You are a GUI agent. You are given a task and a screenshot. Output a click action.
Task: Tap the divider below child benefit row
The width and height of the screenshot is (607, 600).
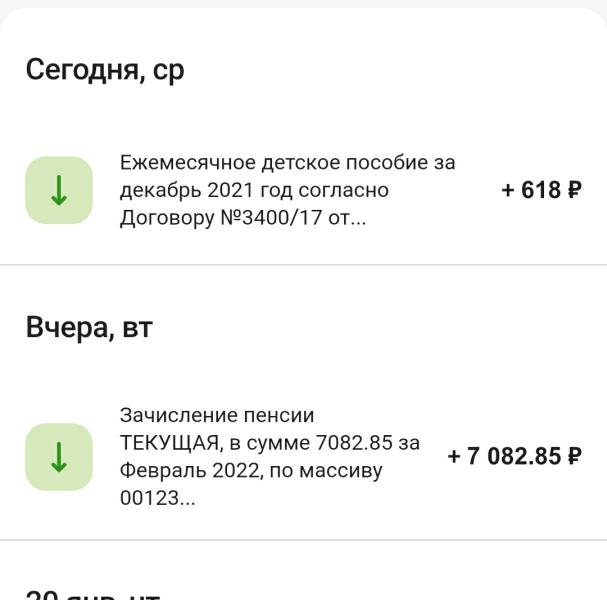(304, 265)
